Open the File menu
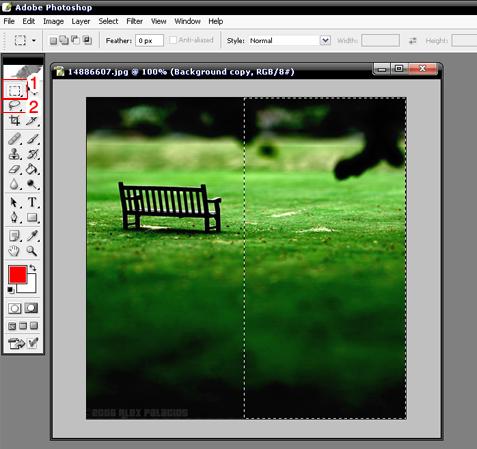The image size is (477, 449). [9, 21]
